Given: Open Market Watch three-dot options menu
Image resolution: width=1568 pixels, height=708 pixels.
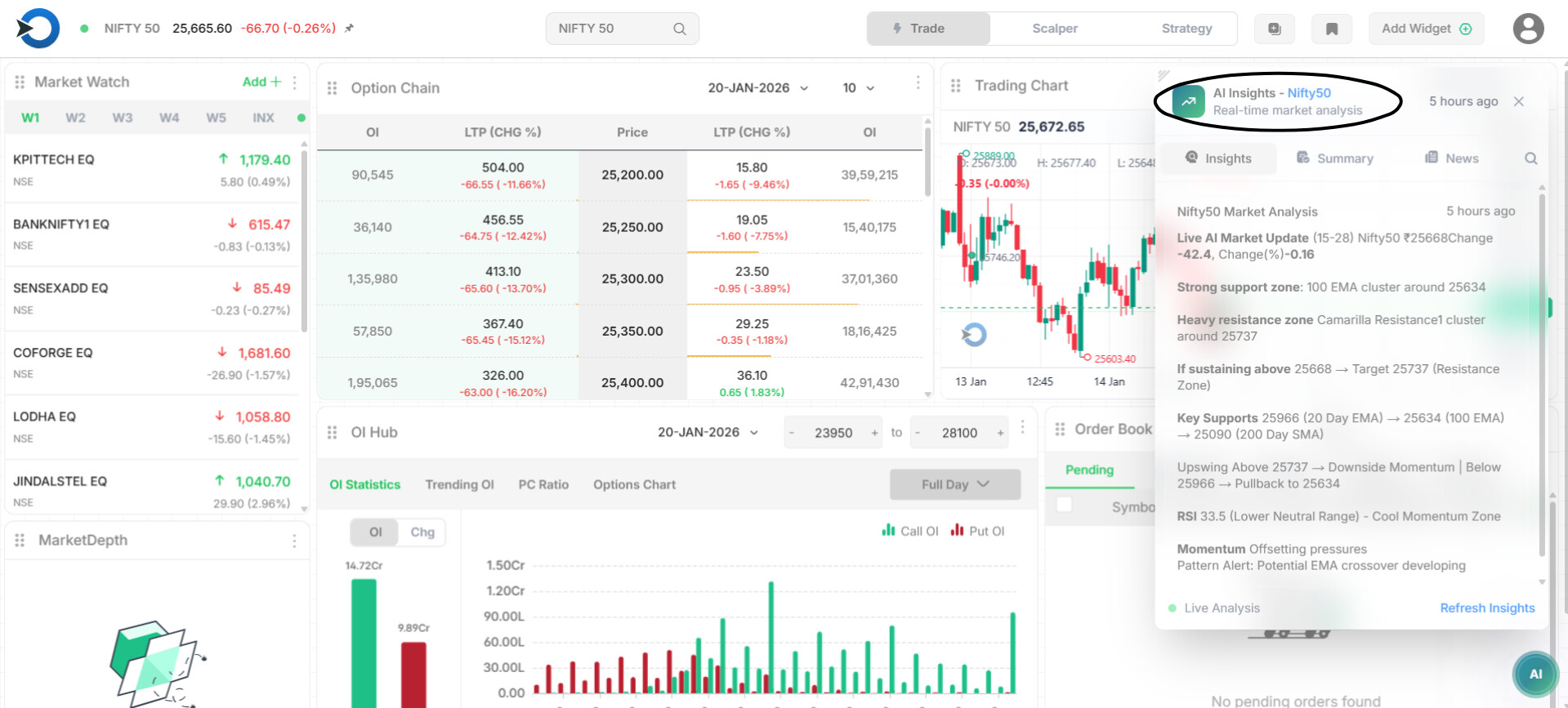Looking at the screenshot, I should coord(295,82).
